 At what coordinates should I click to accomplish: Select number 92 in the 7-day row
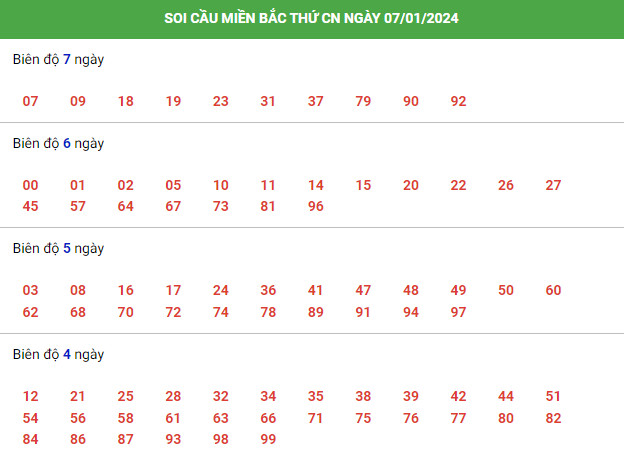coord(458,101)
